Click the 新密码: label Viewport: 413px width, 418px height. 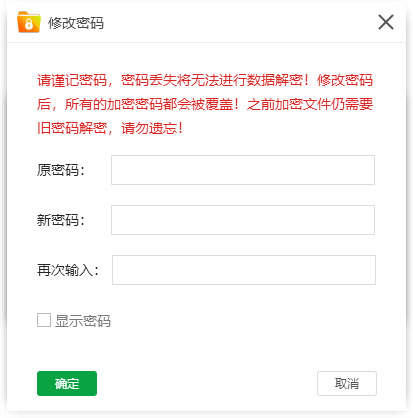pos(61,220)
